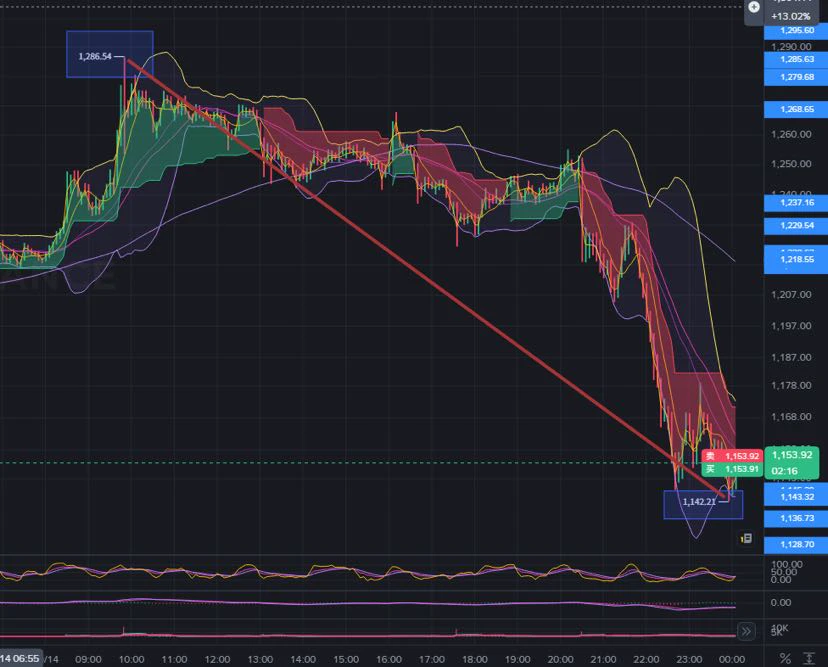Select the 1,136.73 blue price label
Viewport: 828px width, 667px height.
pyautogui.click(x=796, y=519)
